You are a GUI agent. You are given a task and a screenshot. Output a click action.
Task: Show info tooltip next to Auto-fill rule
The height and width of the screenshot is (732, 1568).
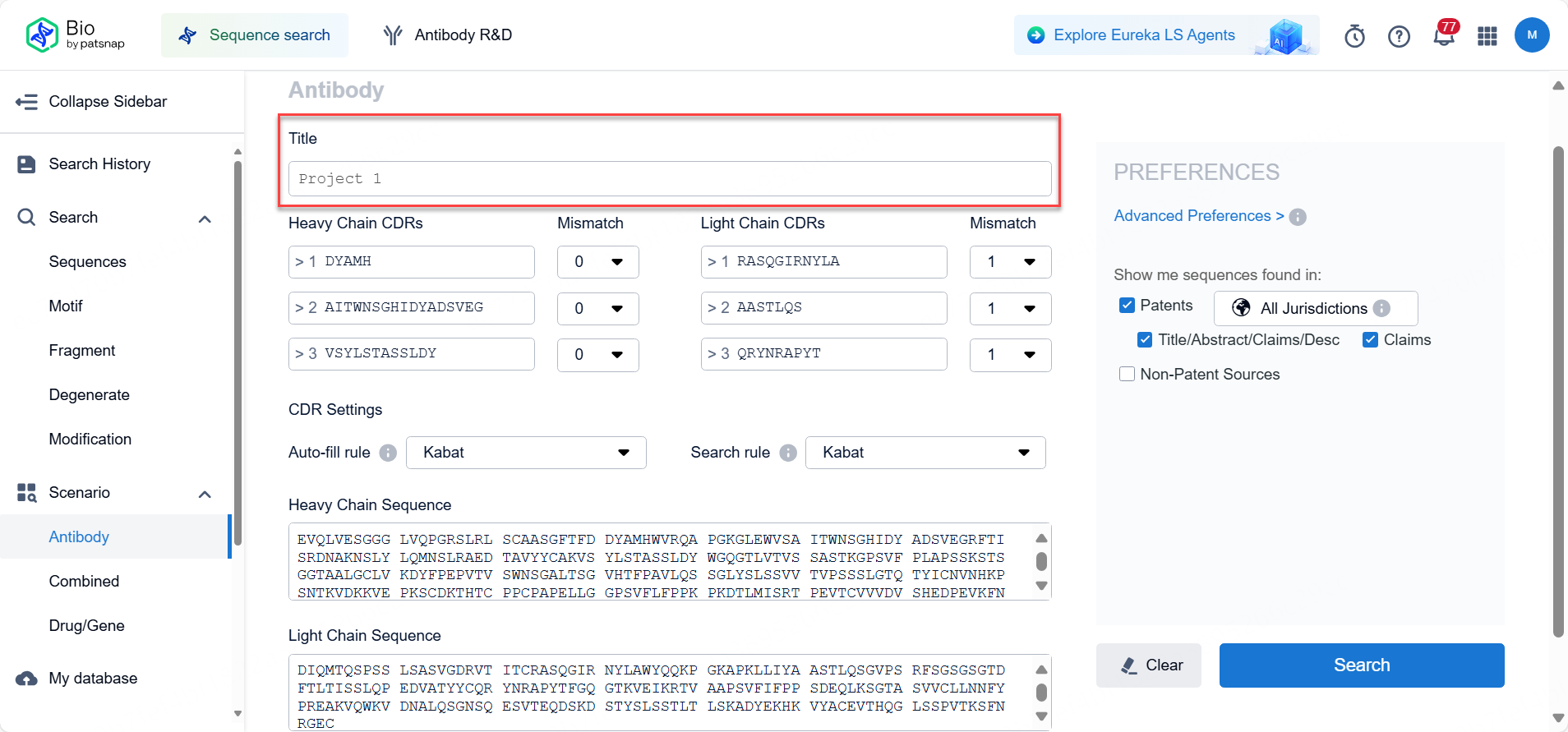coord(388,453)
